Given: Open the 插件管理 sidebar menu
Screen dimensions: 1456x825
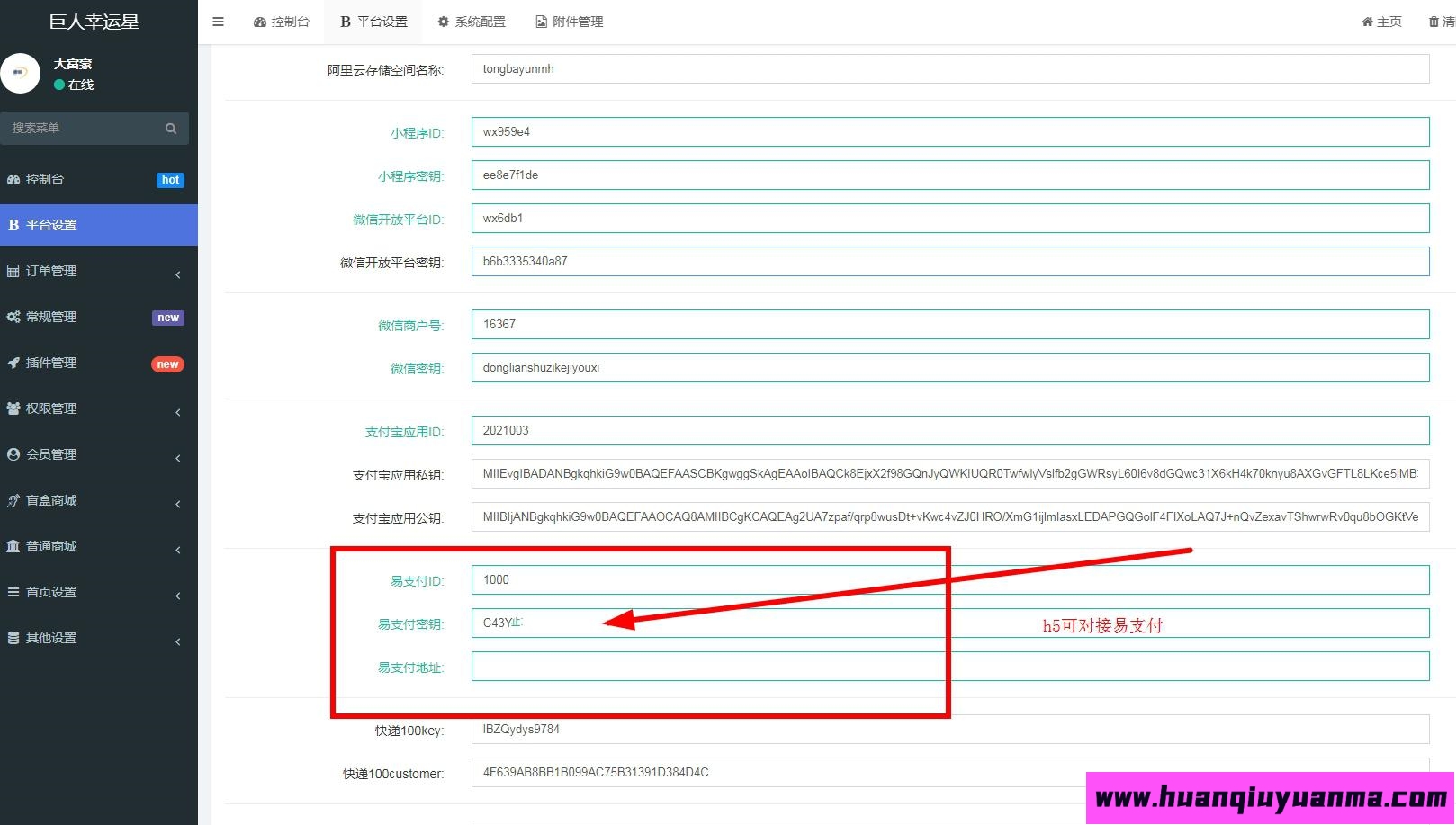Looking at the screenshot, I should pyautogui.click(x=99, y=363).
